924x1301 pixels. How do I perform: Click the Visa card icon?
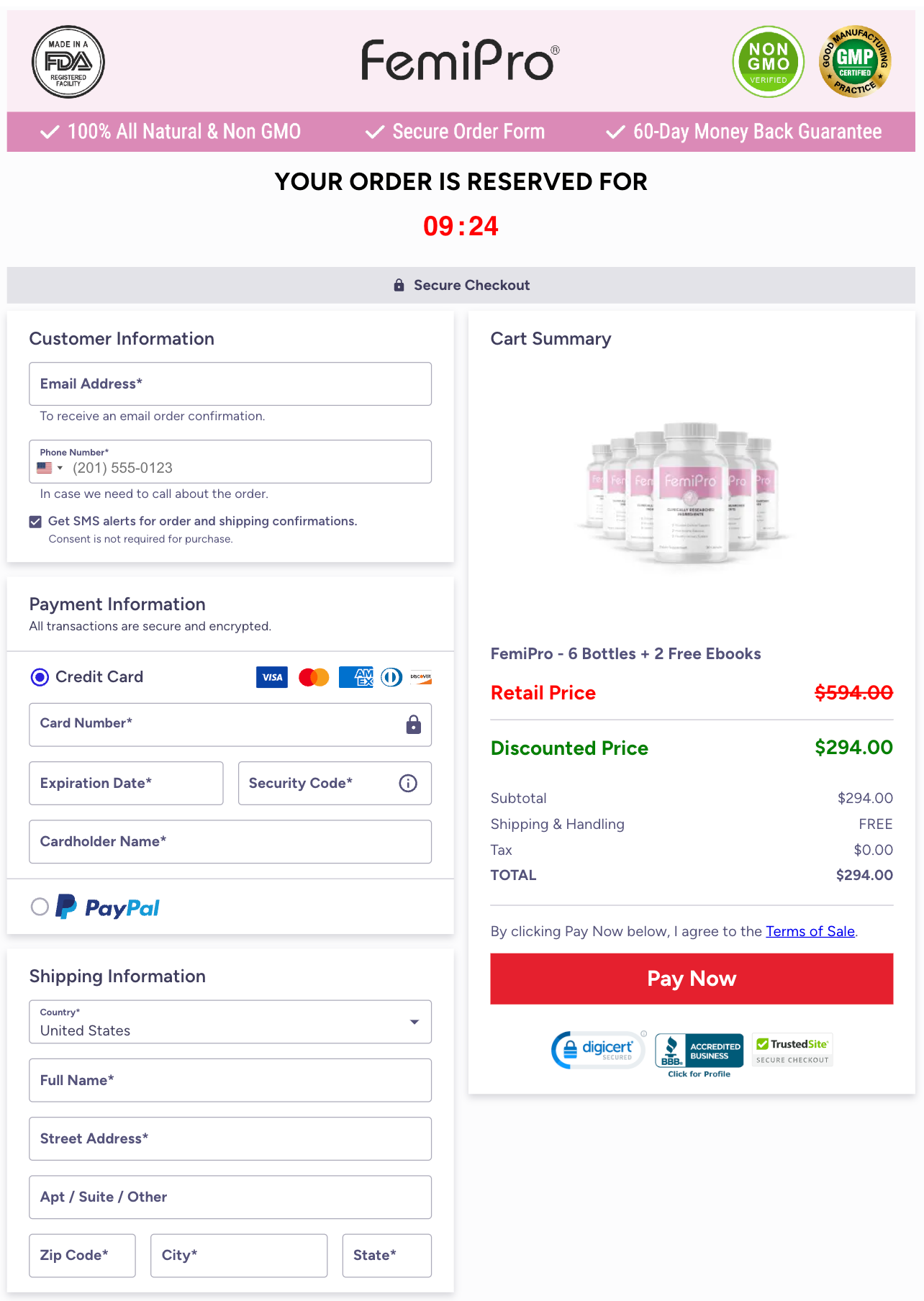[271, 677]
